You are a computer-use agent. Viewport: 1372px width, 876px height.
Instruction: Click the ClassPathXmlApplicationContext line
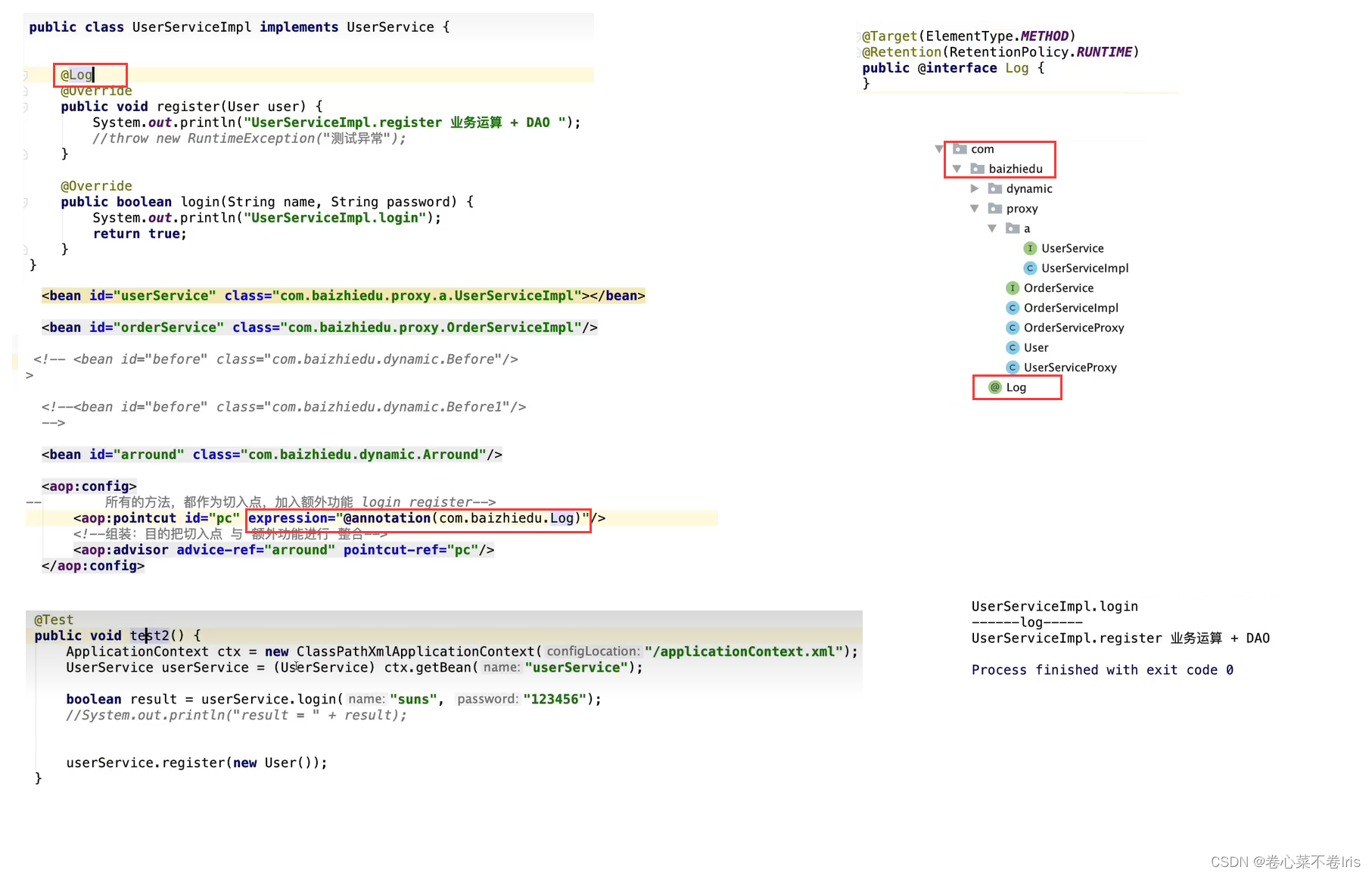(462, 651)
